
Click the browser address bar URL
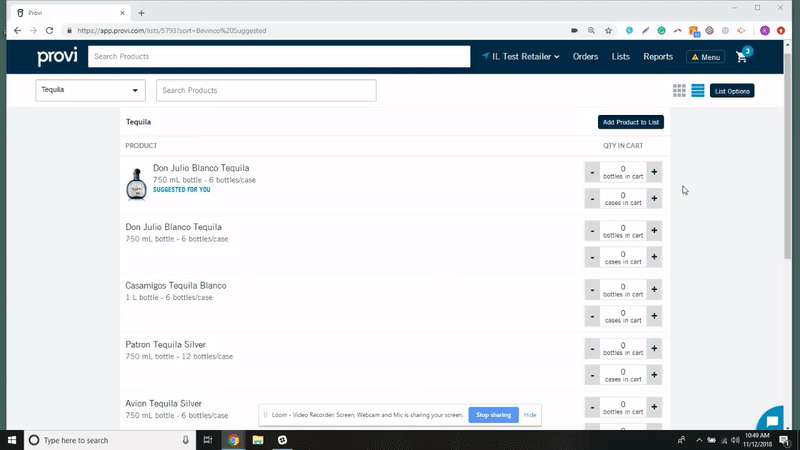172,31
